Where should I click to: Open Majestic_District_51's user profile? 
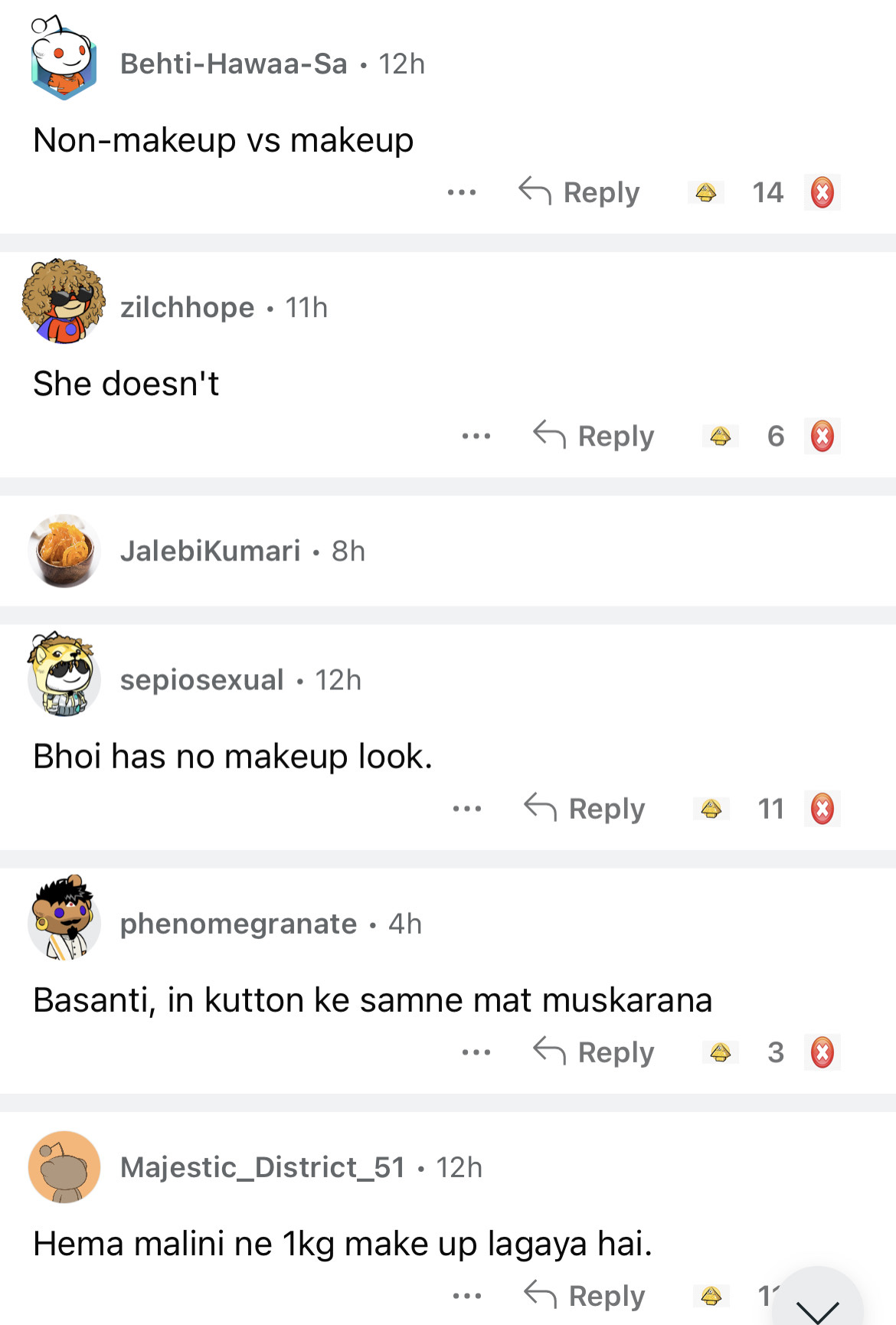tap(263, 1167)
